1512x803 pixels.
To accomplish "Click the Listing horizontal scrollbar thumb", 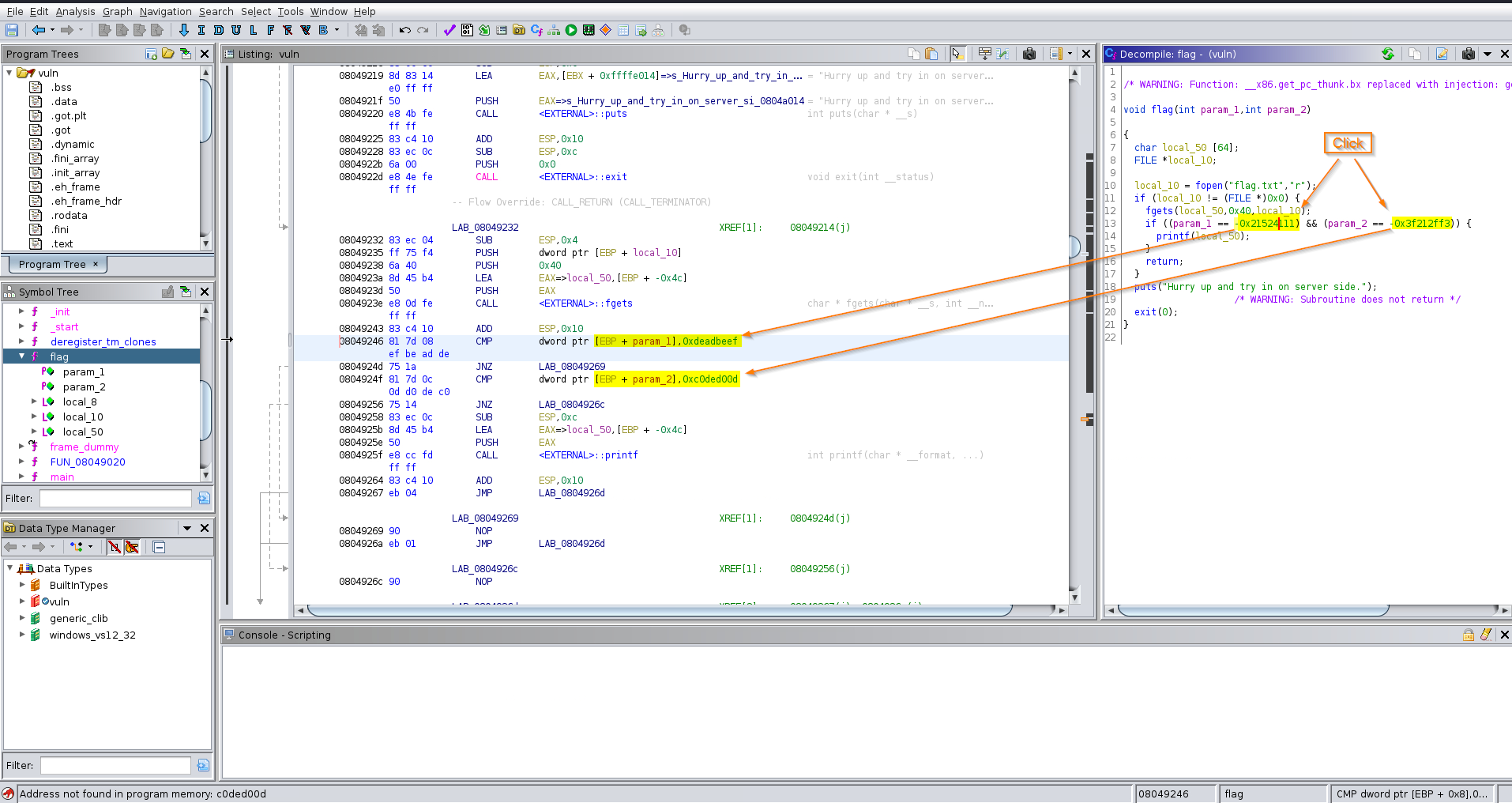I will (x=659, y=610).
